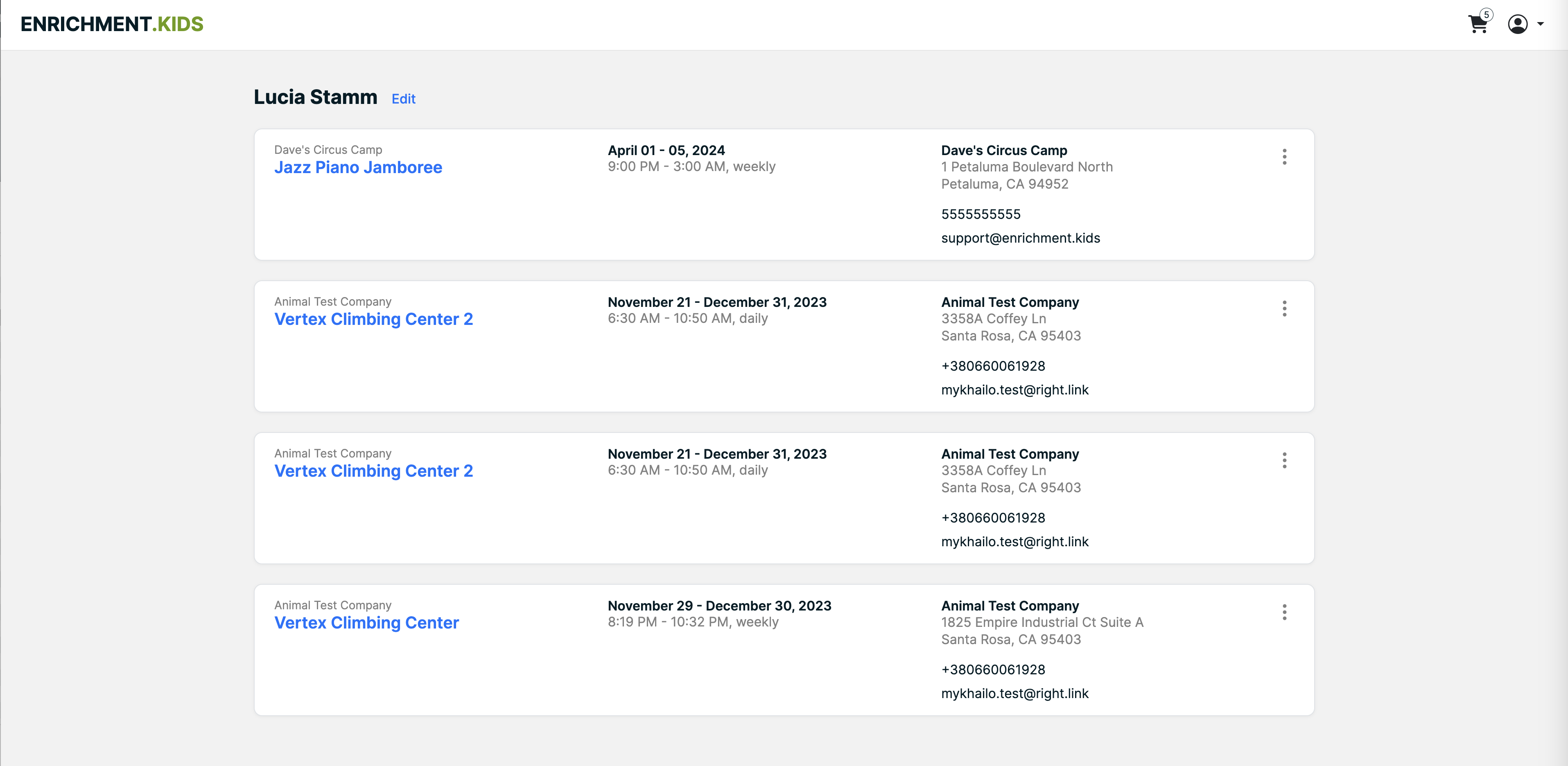1568x766 pixels.
Task: Open Jazz Piano Jamboree program link
Action: (x=358, y=167)
